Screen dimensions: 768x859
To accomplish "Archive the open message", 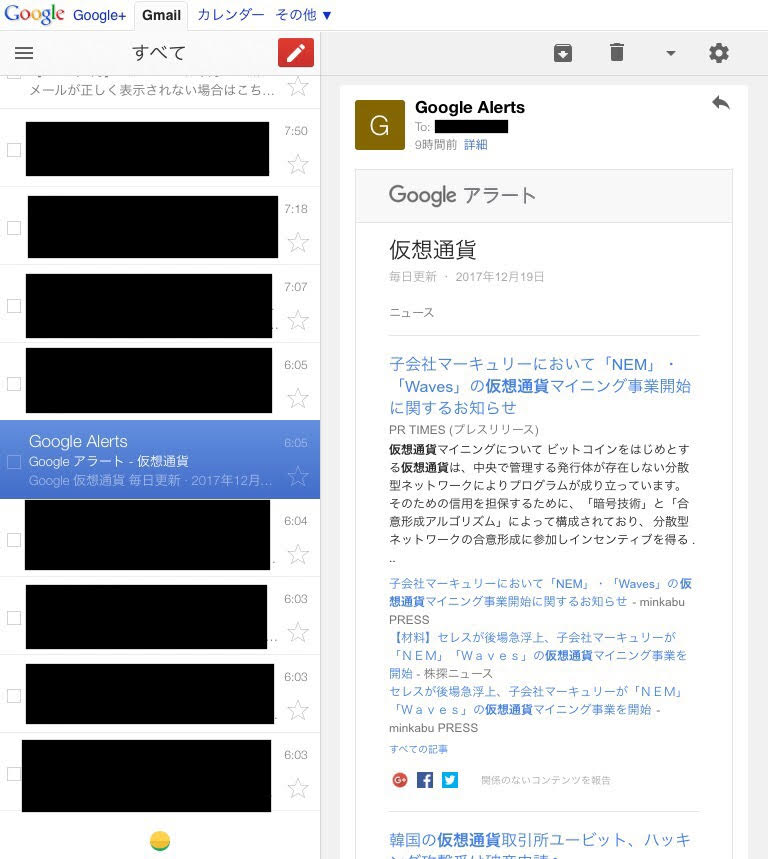I will pos(563,53).
